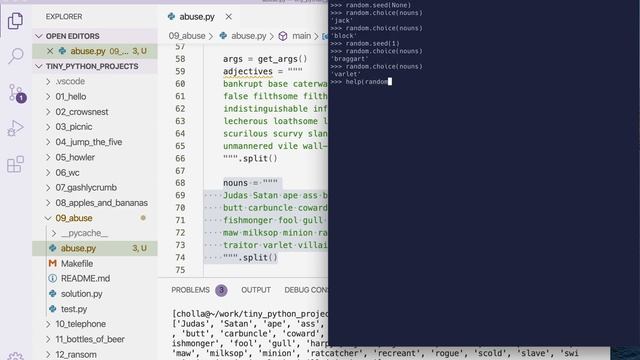Click the Makefile M icon
The image size is (640, 360).
52,263
